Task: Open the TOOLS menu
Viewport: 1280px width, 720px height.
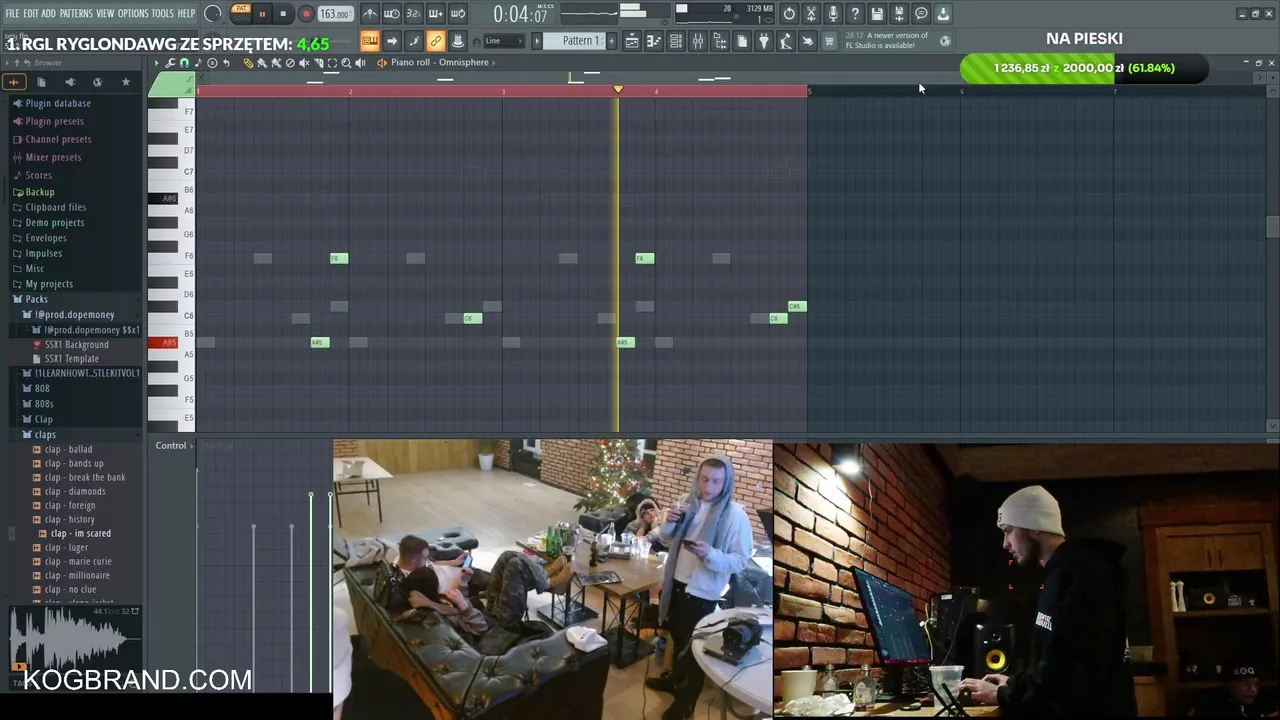Action: coord(162,14)
